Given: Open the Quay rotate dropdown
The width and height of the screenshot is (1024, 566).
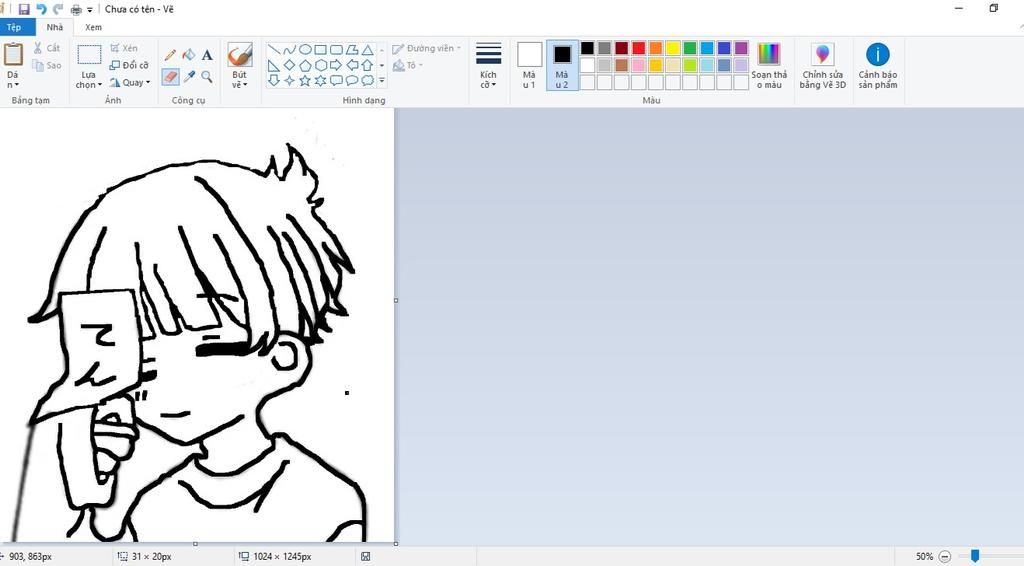Looking at the screenshot, I should (130, 82).
